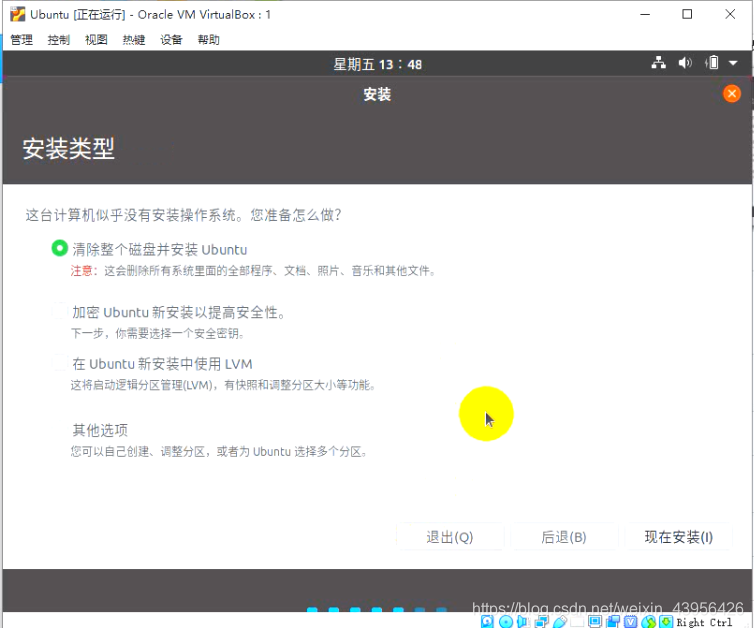The height and width of the screenshot is (628, 754).
Task: Close the installer with orange X
Action: (732, 94)
